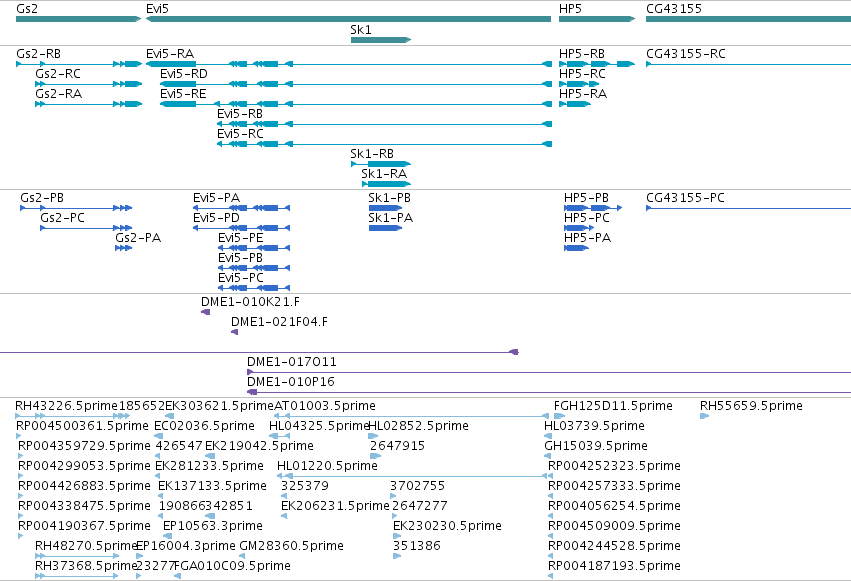851x581 pixels.
Task: Select the HP5 gene label
Action: 570,9
